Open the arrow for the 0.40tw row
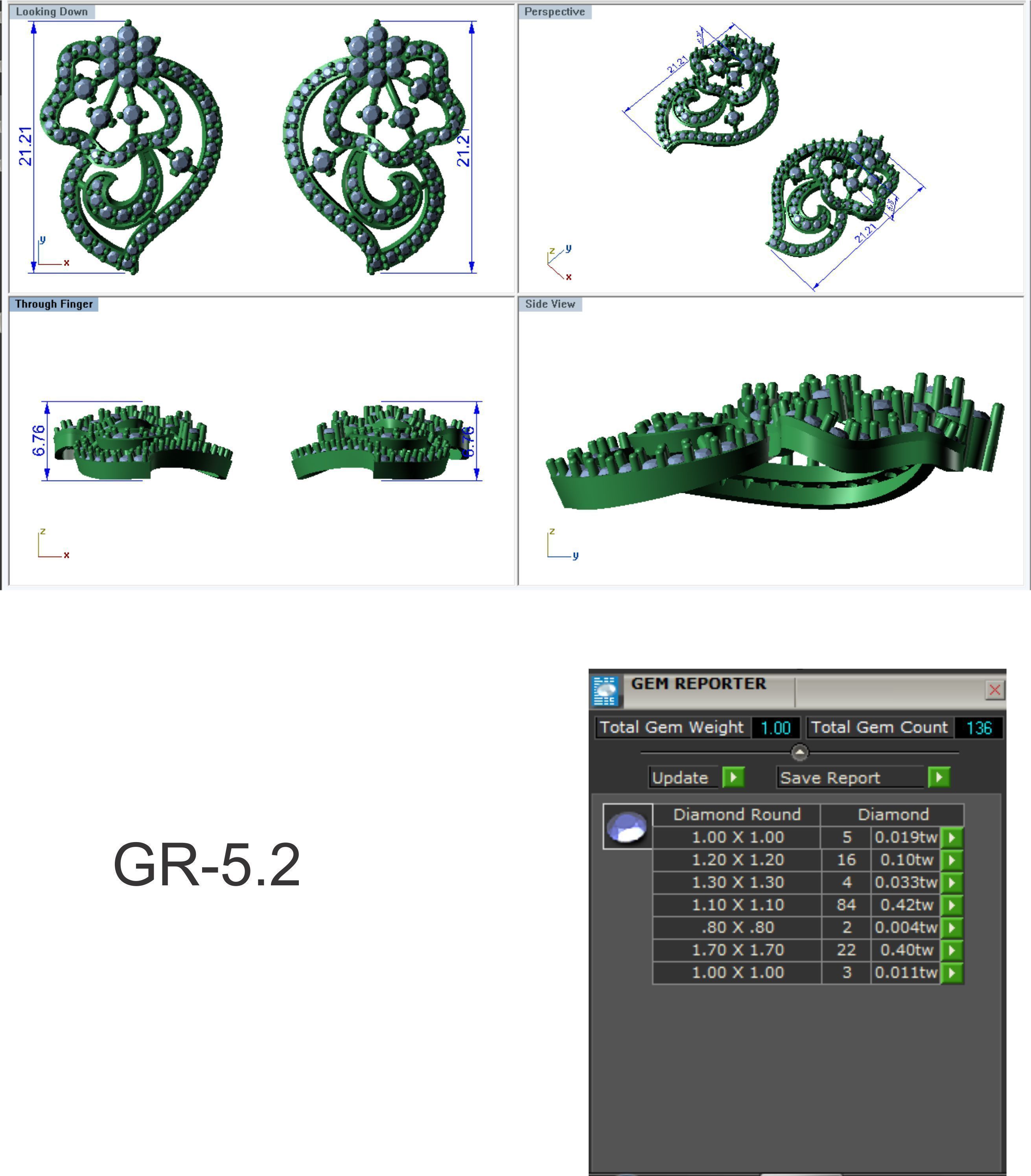1031x1176 pixels. point(952,950)
